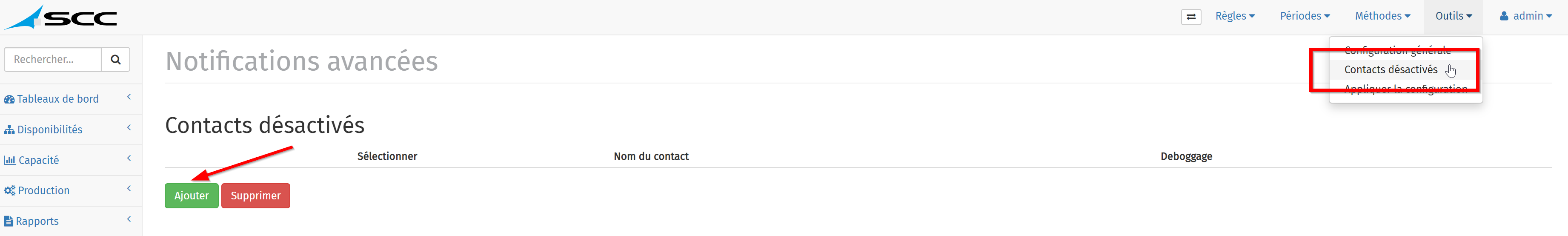Viewport: 1568px width, 236px height.
Task: Open the Périodes dropdown menu
Action: click(1305, 16)
